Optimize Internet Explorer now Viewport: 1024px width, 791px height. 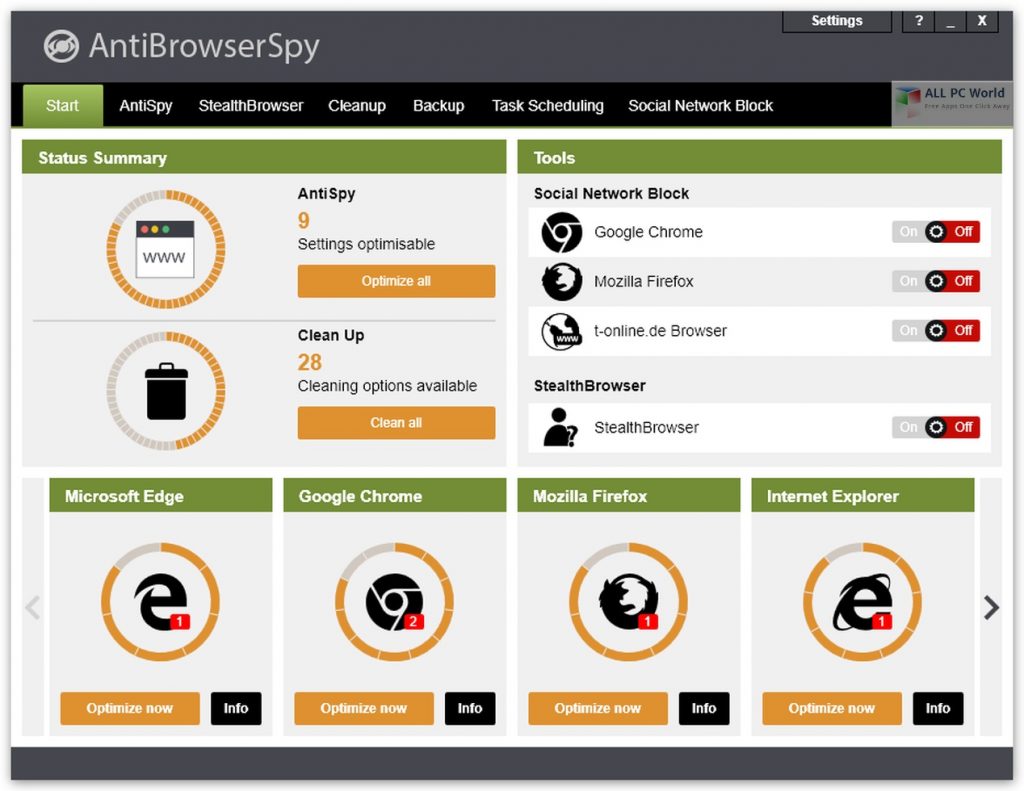[831, 708]
